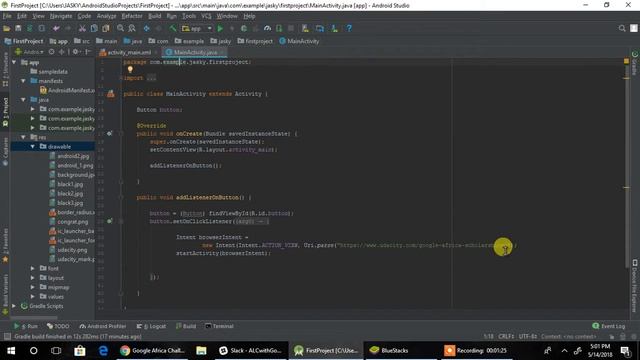This screenshot has height=360, width=640.
Task: Click the Save All toolbar icon
Action: [18, 29]
